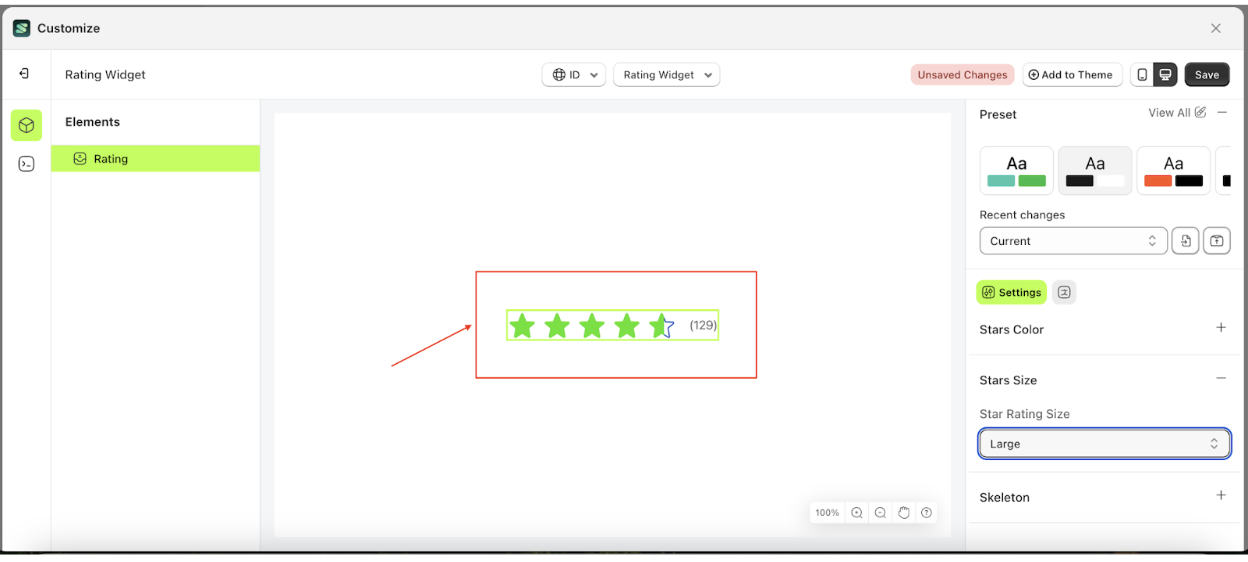Viewport: 1248px width, 562px height.
Task: Click the first green star in preview
Action: 522,325
